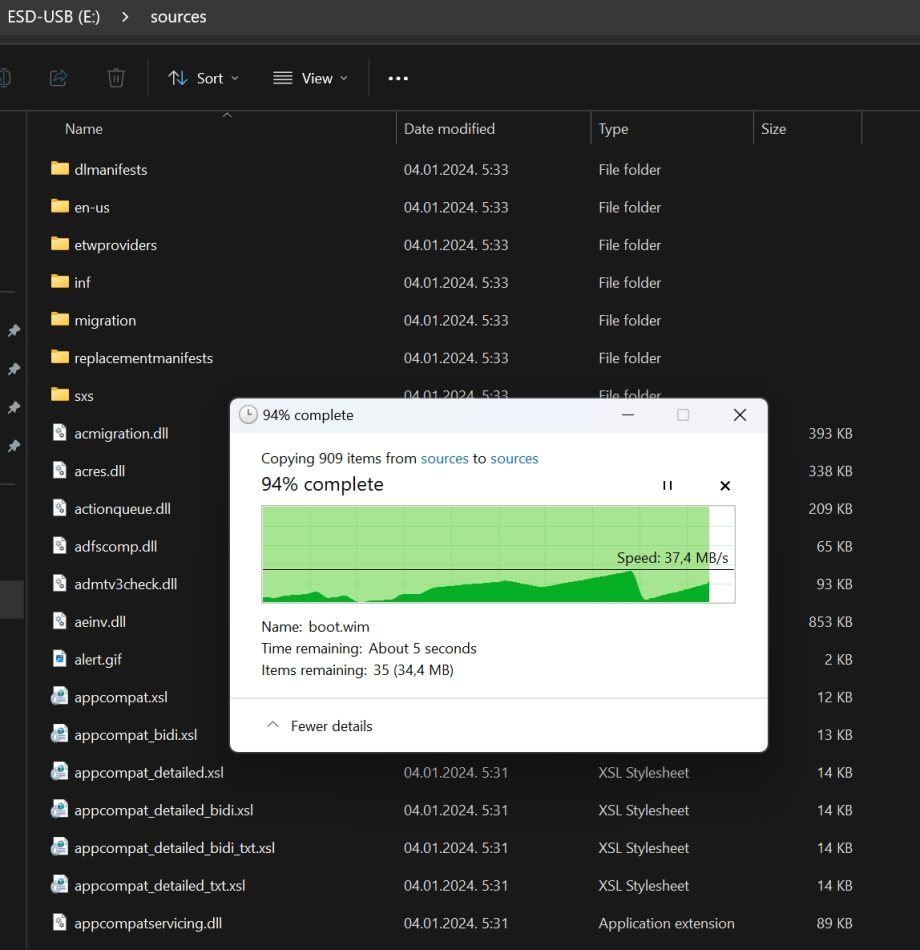This screenshot has height=950, width=920.
Task: Cancel the copy with the X button
Action: click(725, 485)
